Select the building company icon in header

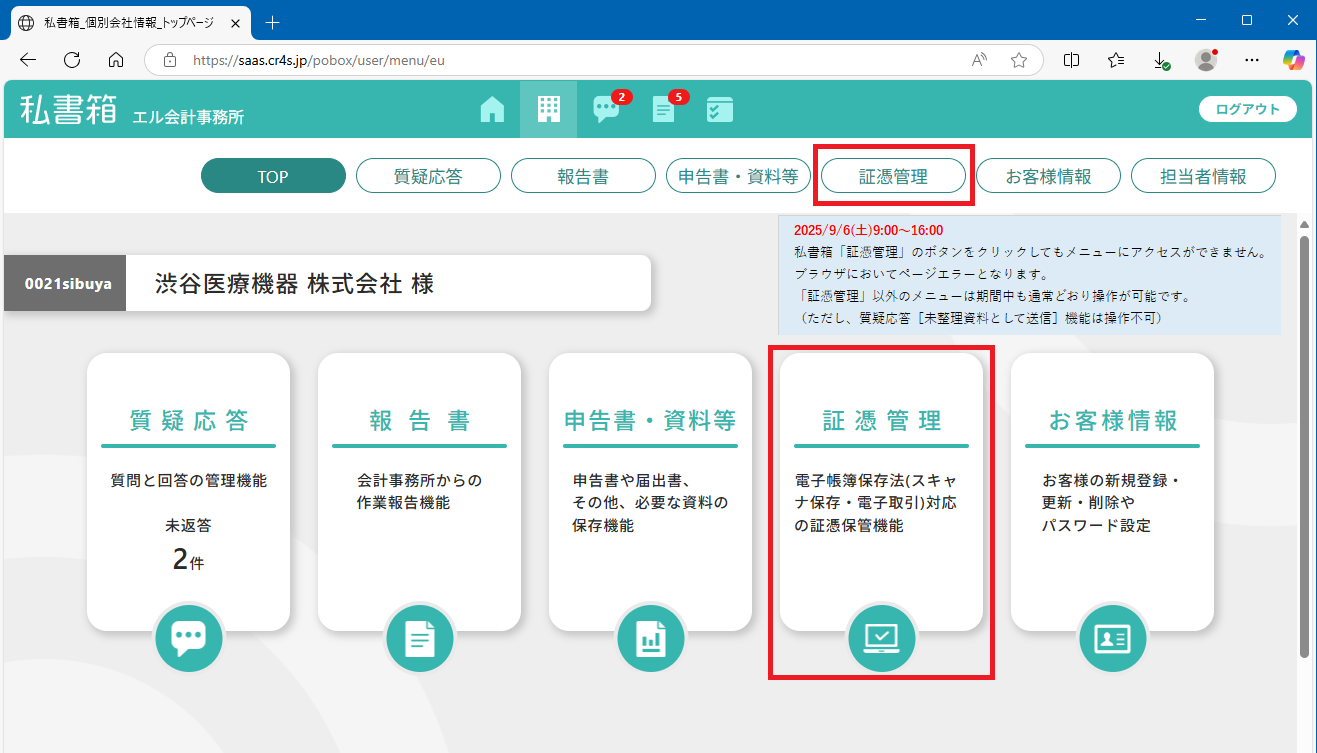pos(548,109)
